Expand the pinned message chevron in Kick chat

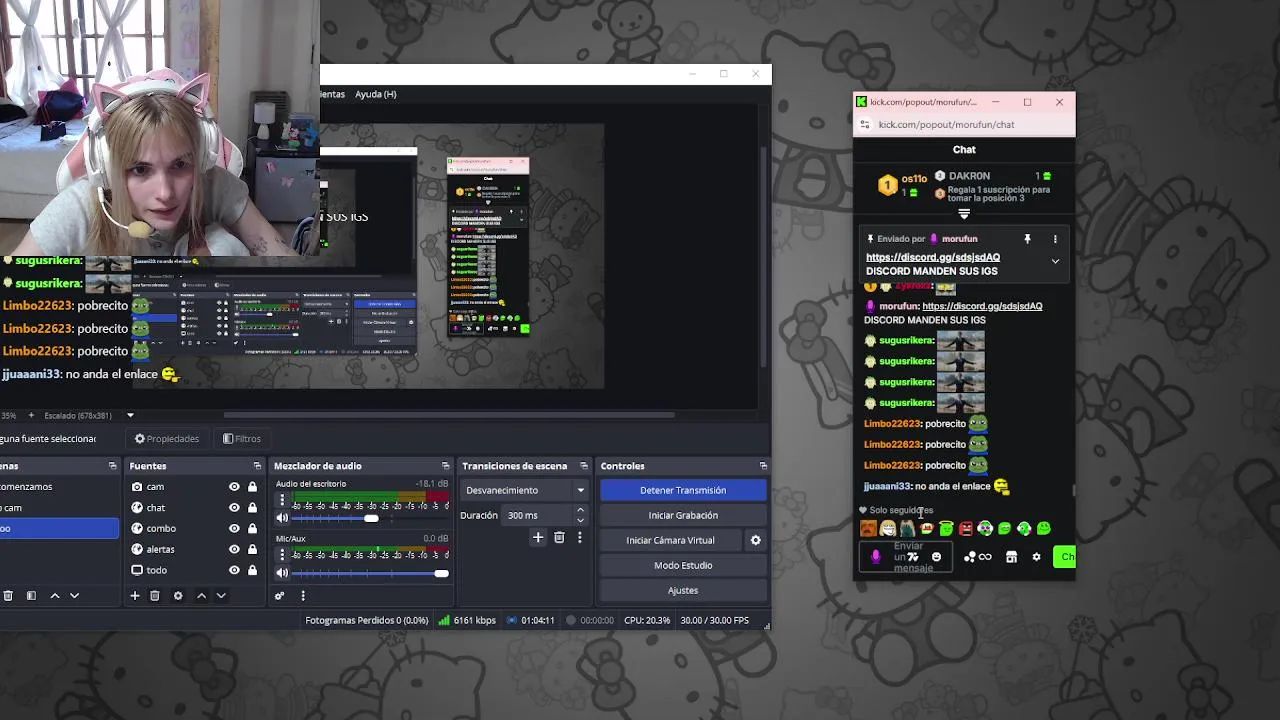click(1055, 261)
